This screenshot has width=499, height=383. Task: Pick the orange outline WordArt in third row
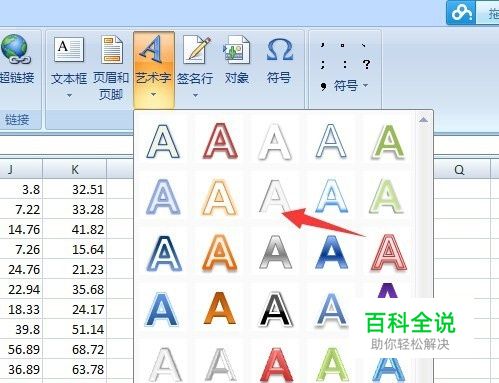click(x=220, y=253)
